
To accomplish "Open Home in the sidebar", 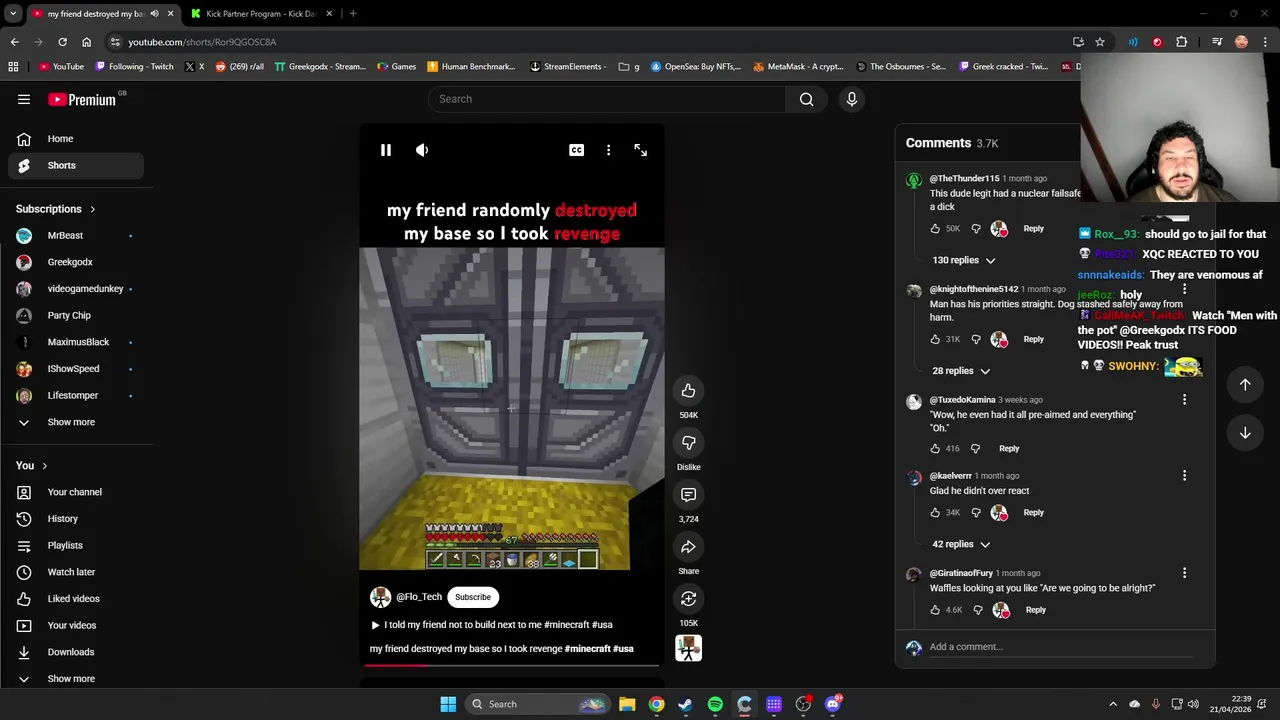I will tap(76, 139).
